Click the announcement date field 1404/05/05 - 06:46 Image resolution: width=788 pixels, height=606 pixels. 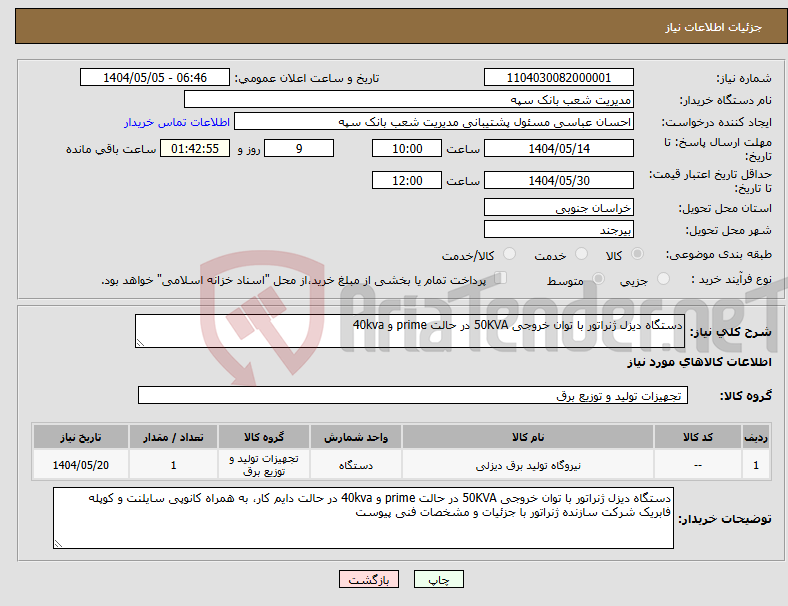coord(155,77)
